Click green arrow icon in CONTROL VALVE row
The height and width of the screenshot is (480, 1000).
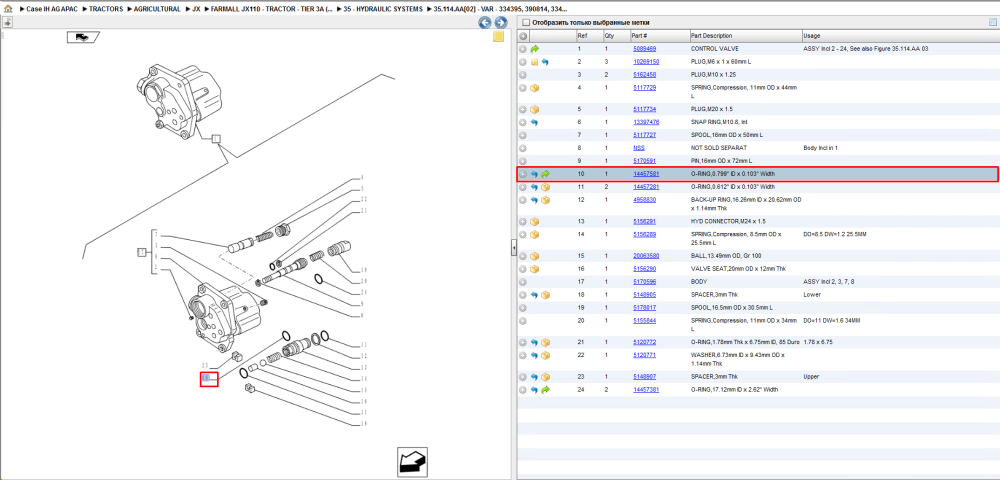point(534,48)
